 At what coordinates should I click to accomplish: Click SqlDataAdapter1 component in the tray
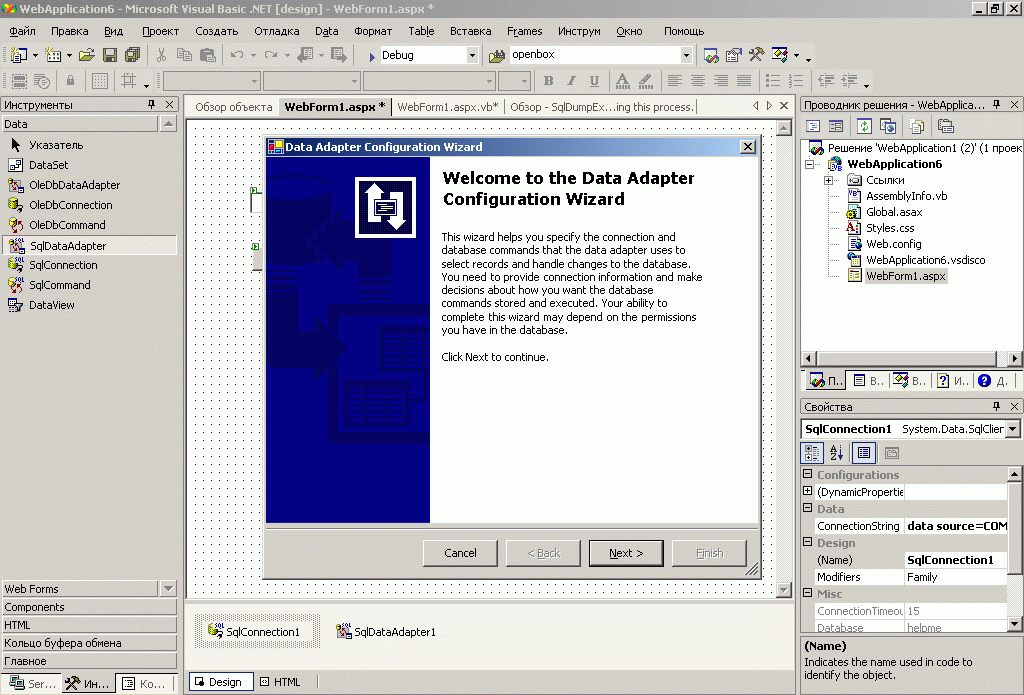coord(385,631)
